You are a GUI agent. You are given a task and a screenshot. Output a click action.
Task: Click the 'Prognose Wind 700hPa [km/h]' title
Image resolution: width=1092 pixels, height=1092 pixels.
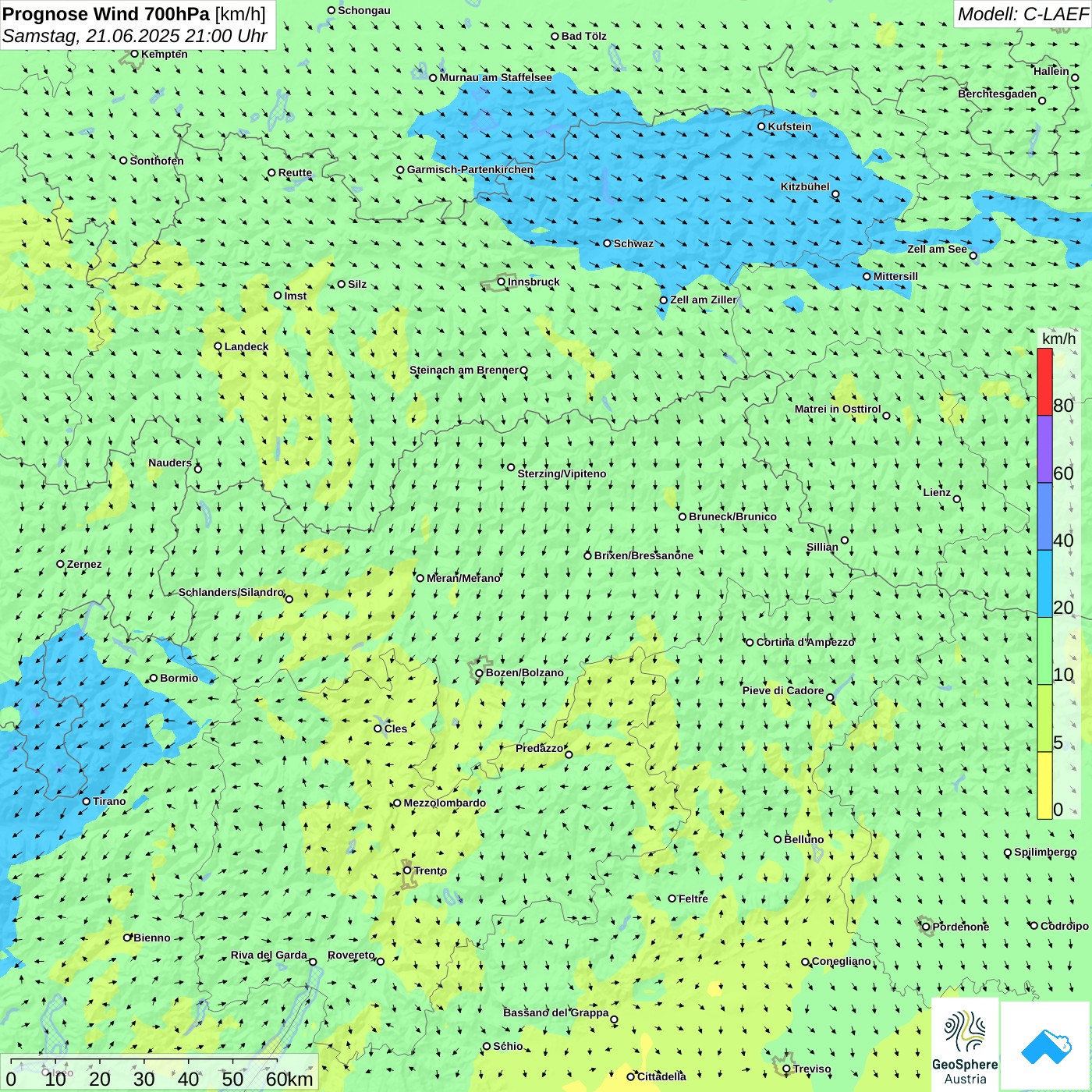134,14
